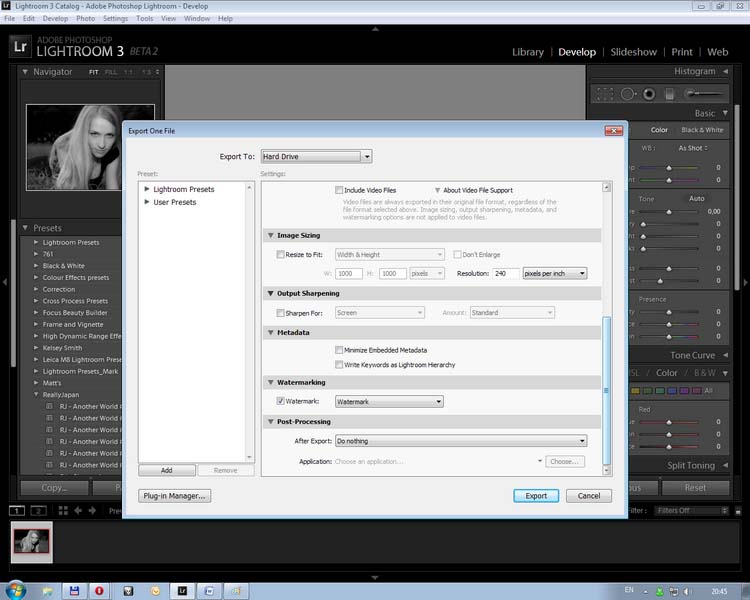The image size is (750, 600).
Task: Open the Plug-in Manager
Action: click(x=175, y=495)
